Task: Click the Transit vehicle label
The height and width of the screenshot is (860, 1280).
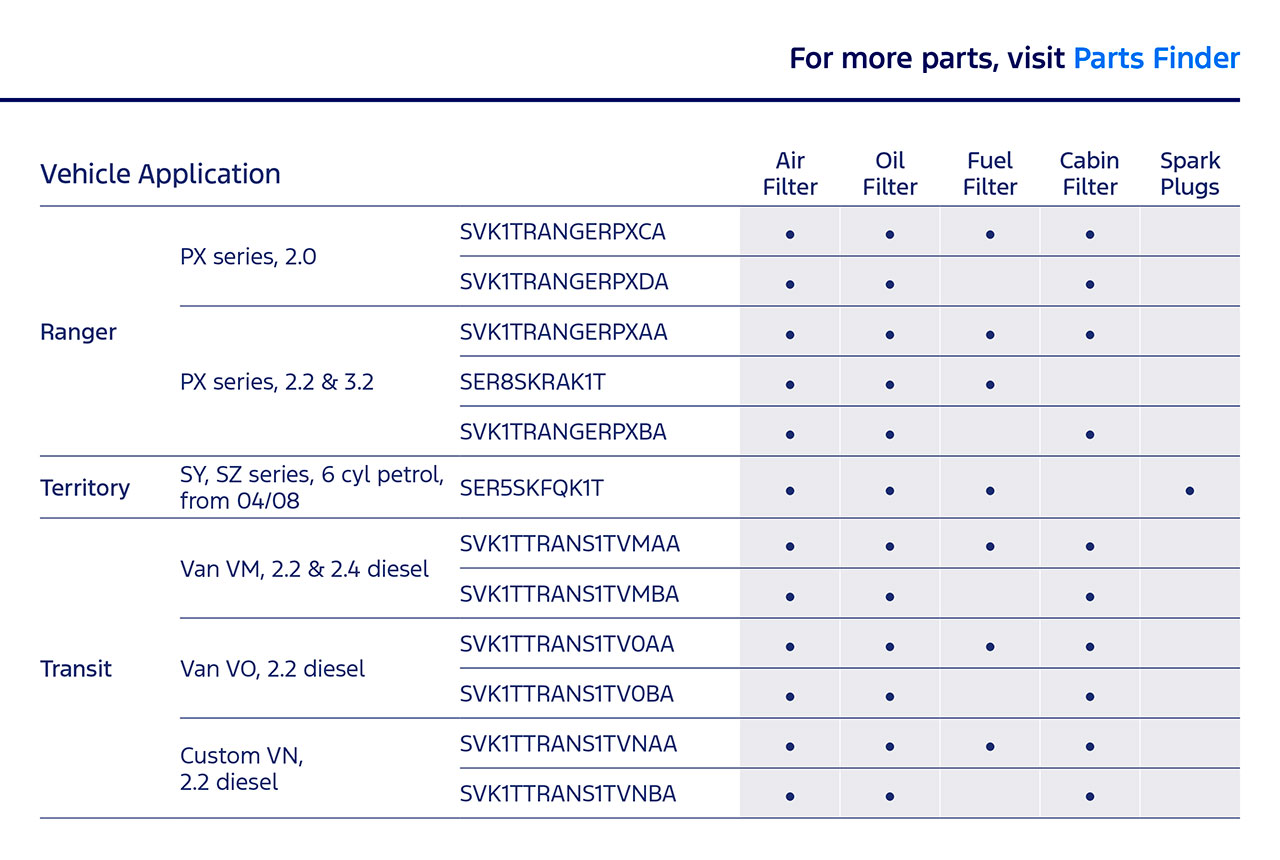Action: [76, 669]
